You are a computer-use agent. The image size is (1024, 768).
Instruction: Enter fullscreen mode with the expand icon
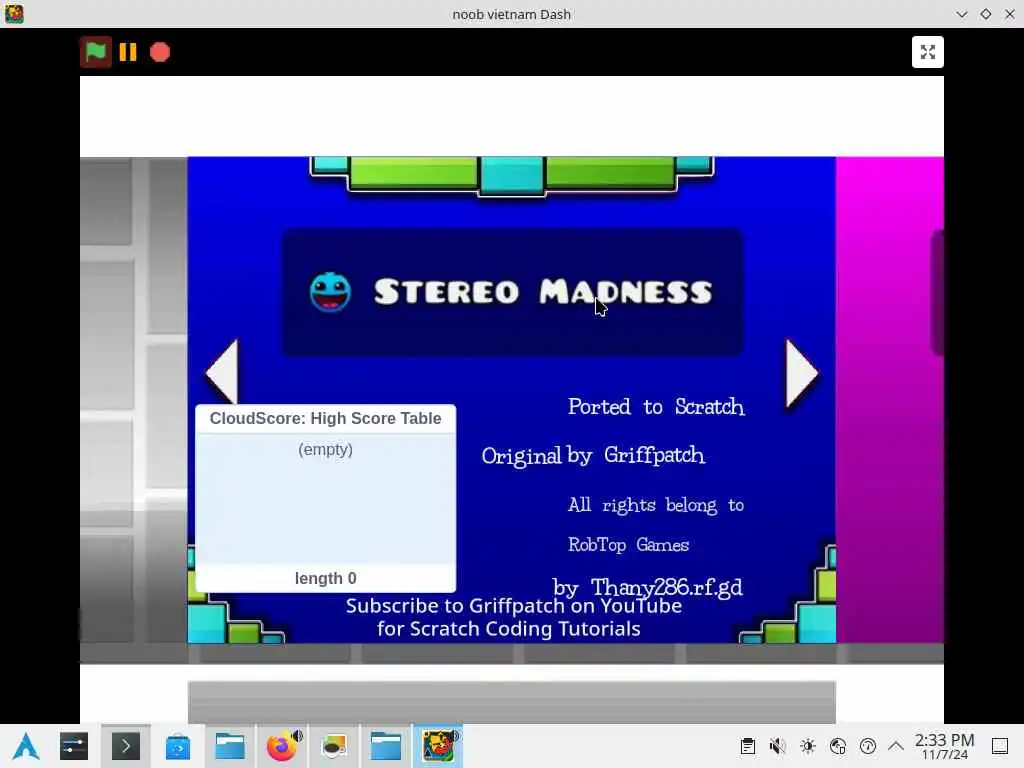(927, 52)
